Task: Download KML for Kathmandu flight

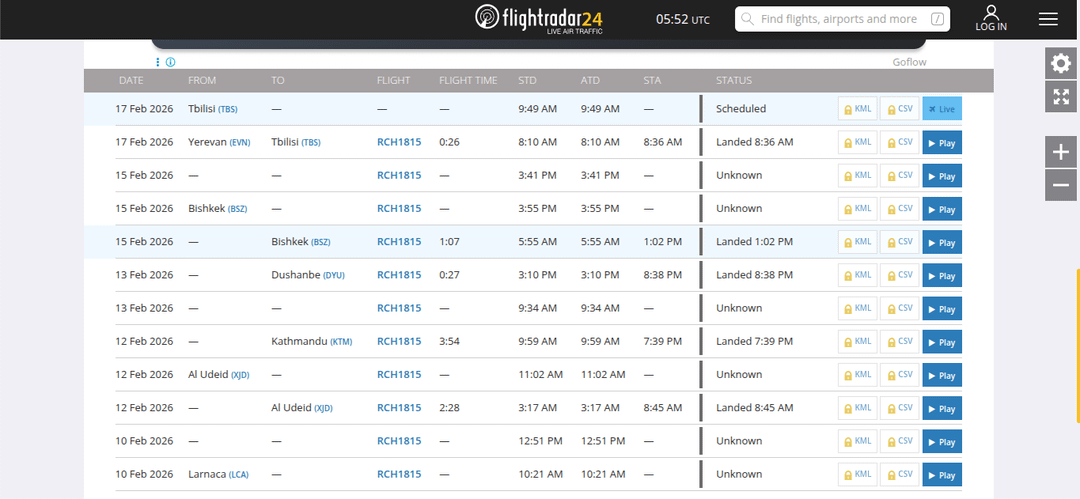Action: [856, 341]
